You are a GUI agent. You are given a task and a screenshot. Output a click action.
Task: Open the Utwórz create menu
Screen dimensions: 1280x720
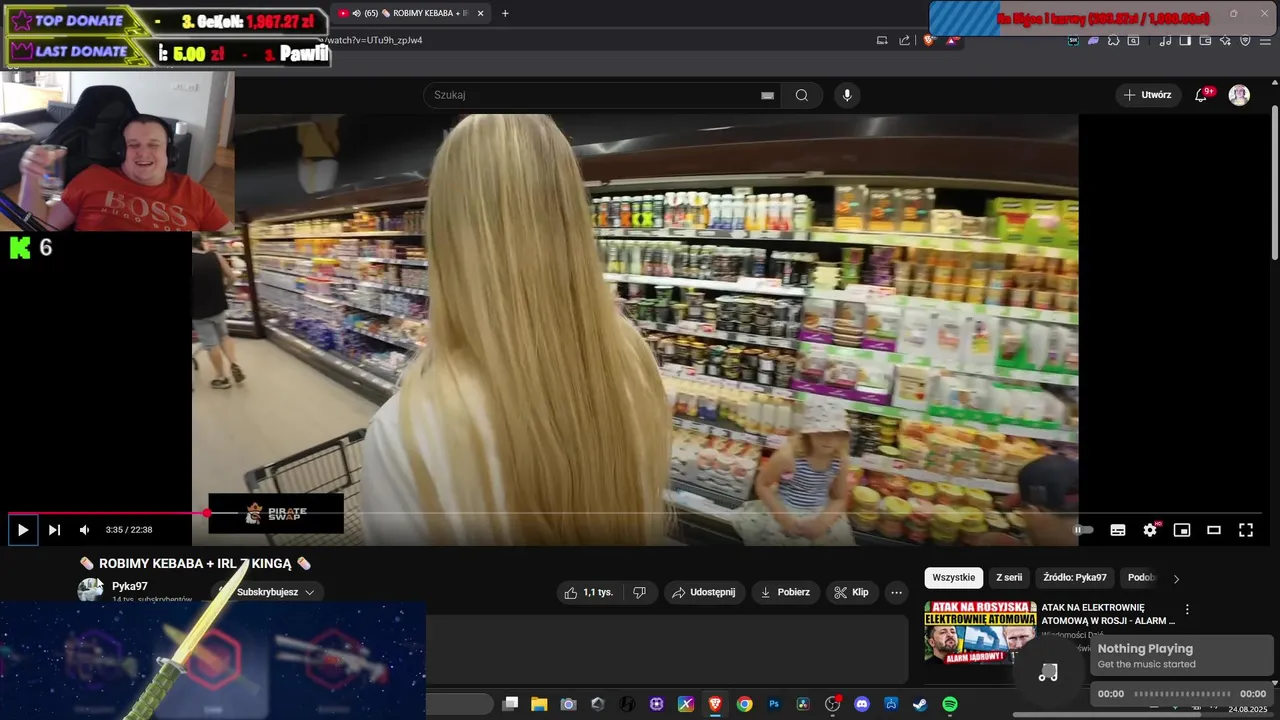pos(1147,95)
